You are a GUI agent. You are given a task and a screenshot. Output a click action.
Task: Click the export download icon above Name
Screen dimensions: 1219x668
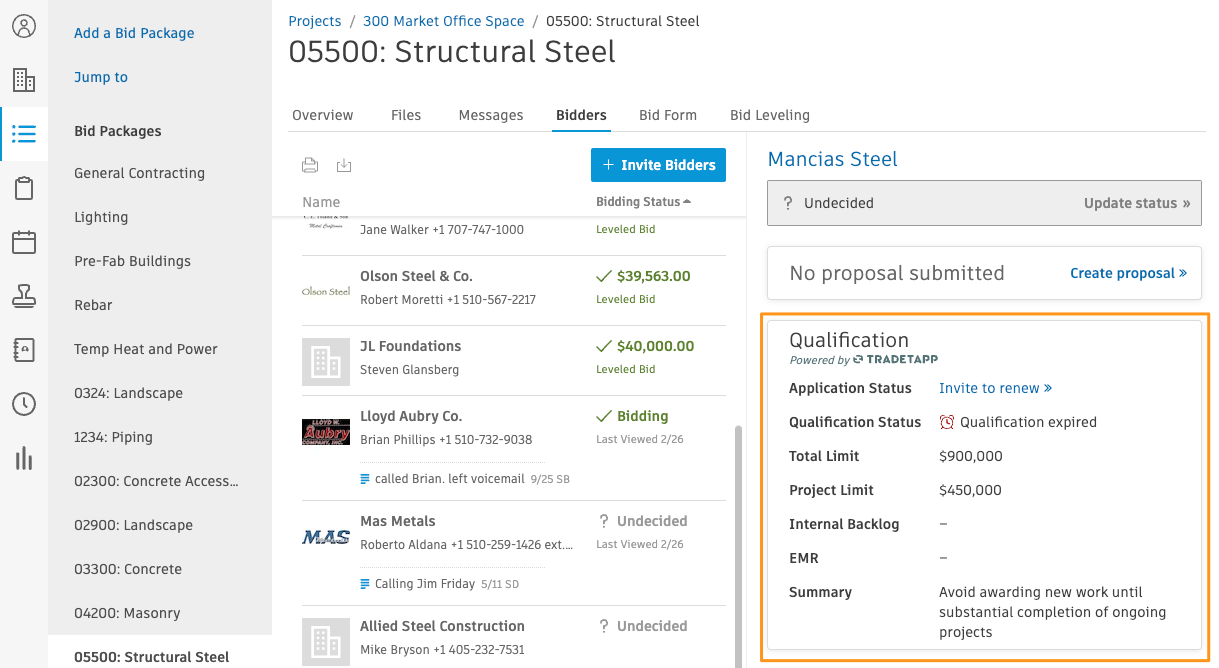[344, 165]
